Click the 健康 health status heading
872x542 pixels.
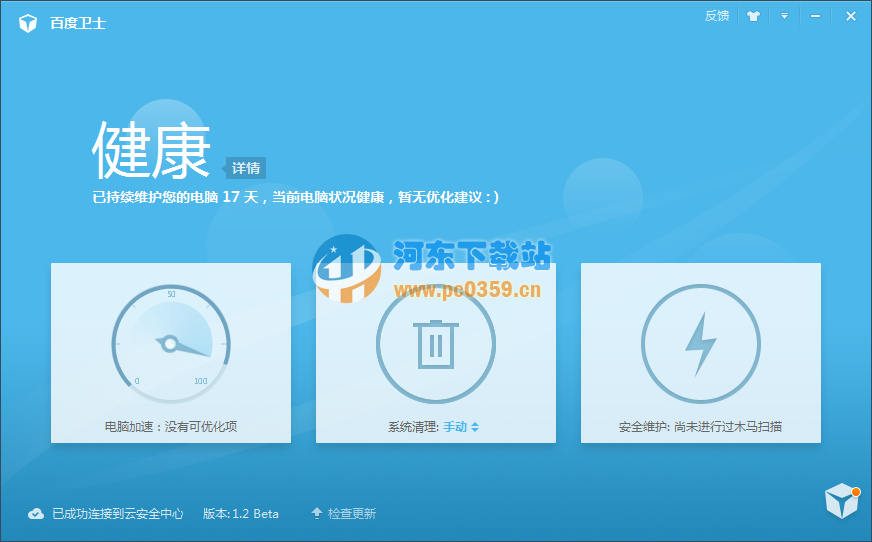151,150
